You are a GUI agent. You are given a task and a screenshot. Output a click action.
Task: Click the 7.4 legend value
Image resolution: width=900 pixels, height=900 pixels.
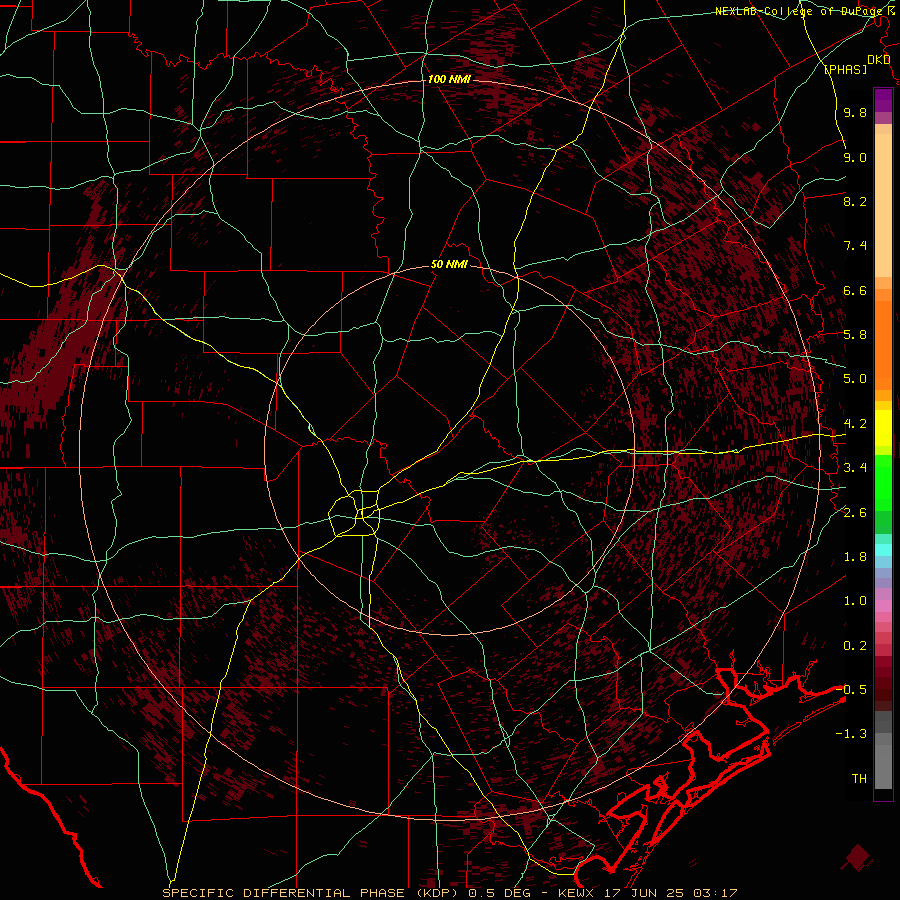pyautogui.click(x=855, y=246)
